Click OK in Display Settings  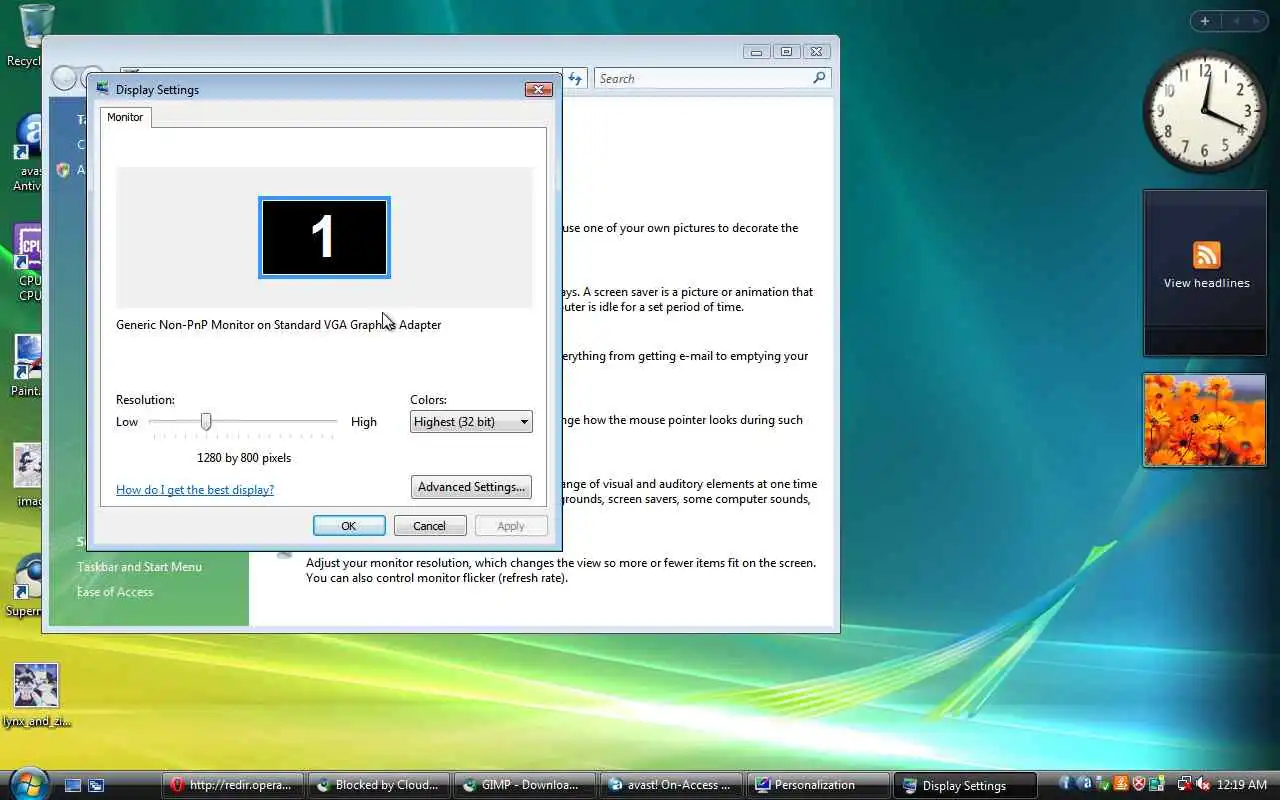point(349,526)
